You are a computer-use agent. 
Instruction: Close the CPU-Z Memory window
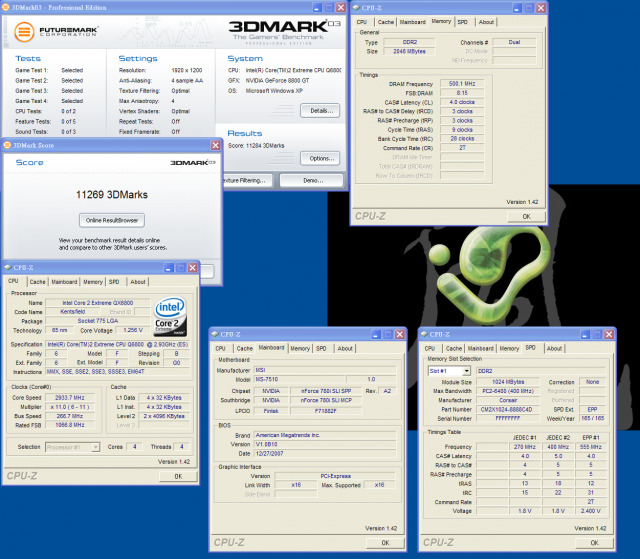click(541, 8)
